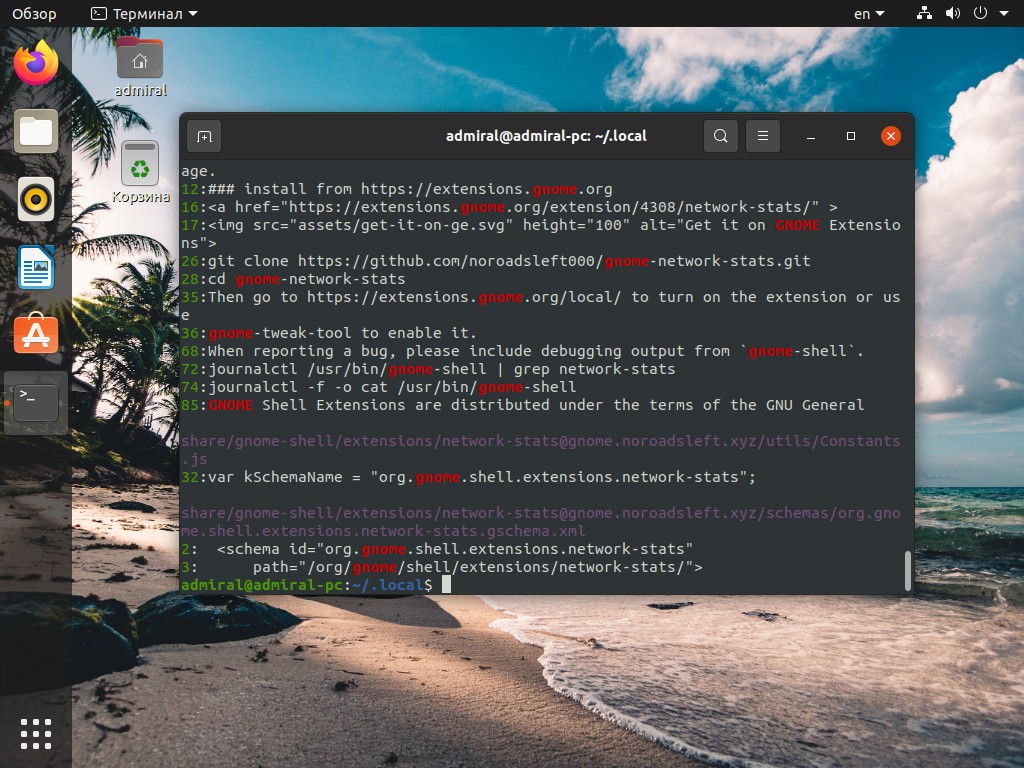Image resolution: width=1024 pixels, height=768 pixels.
Task: Click line 74 journalctl -f -o cat
Action: pos(379,387)
